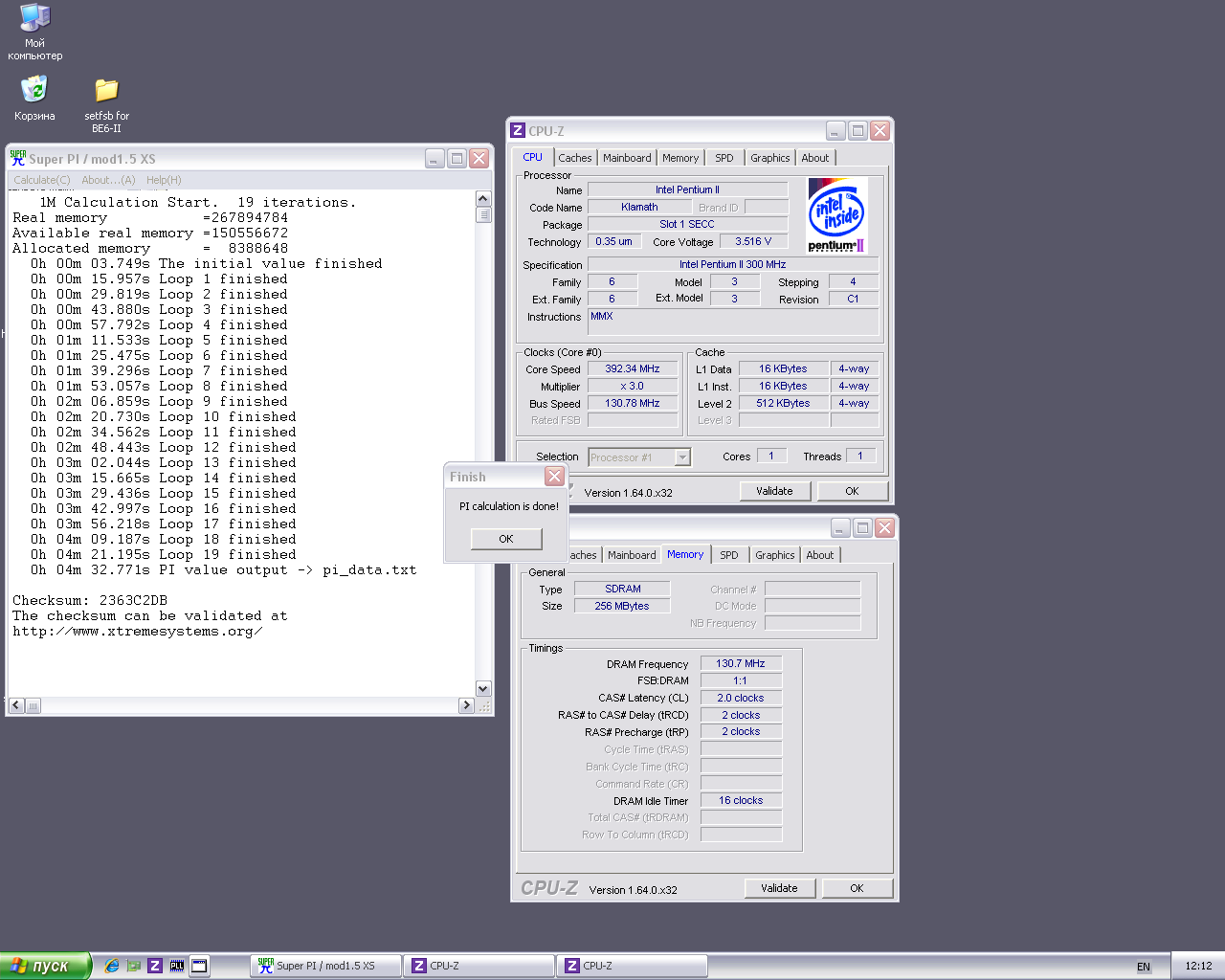Click the memory Size value 256 MBytes
The image size is (1225, 980).
coord(622,606)
